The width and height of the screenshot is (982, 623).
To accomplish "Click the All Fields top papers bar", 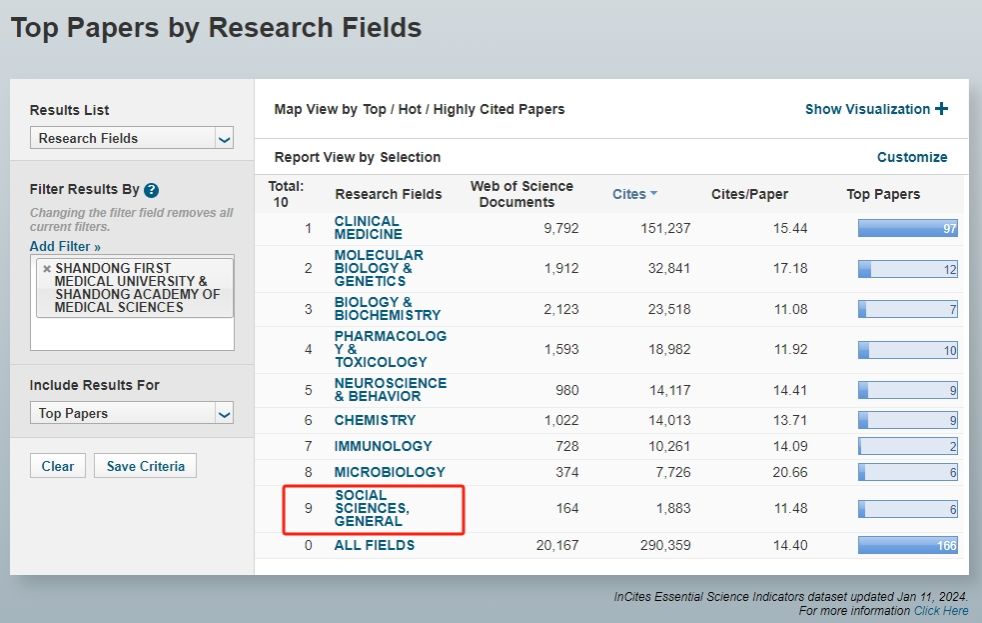I will tap(907, 545).
